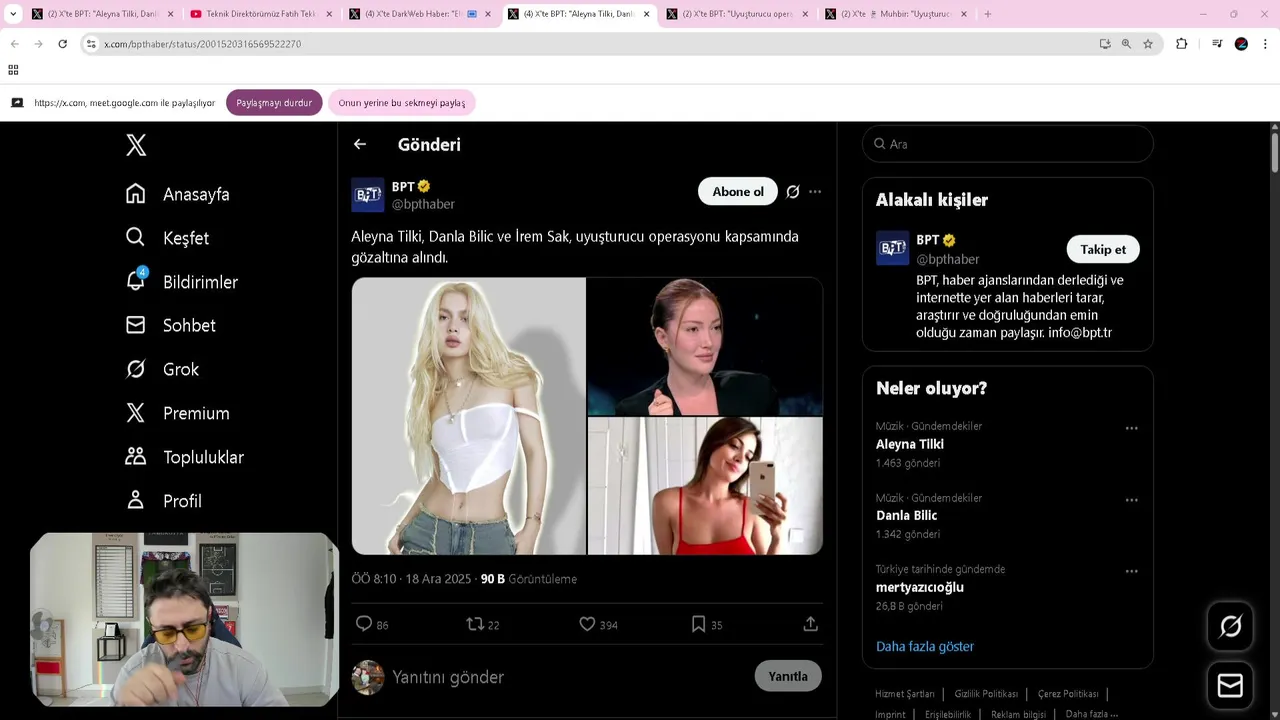Open Profil page
Viewport: 1280px width, 720px height.
pyautogui.click(x=164, y=501)
